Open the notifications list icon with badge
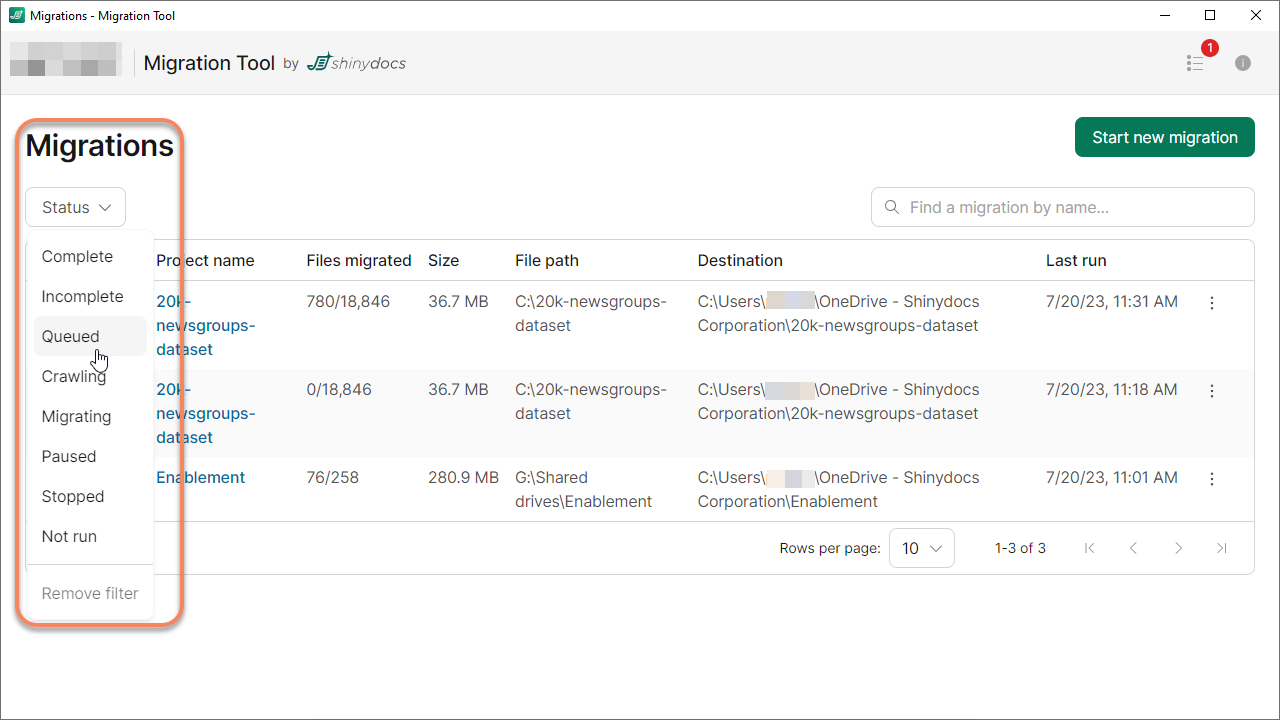This screenshot has height=720, width=1280. click(x=1196, y=63)
